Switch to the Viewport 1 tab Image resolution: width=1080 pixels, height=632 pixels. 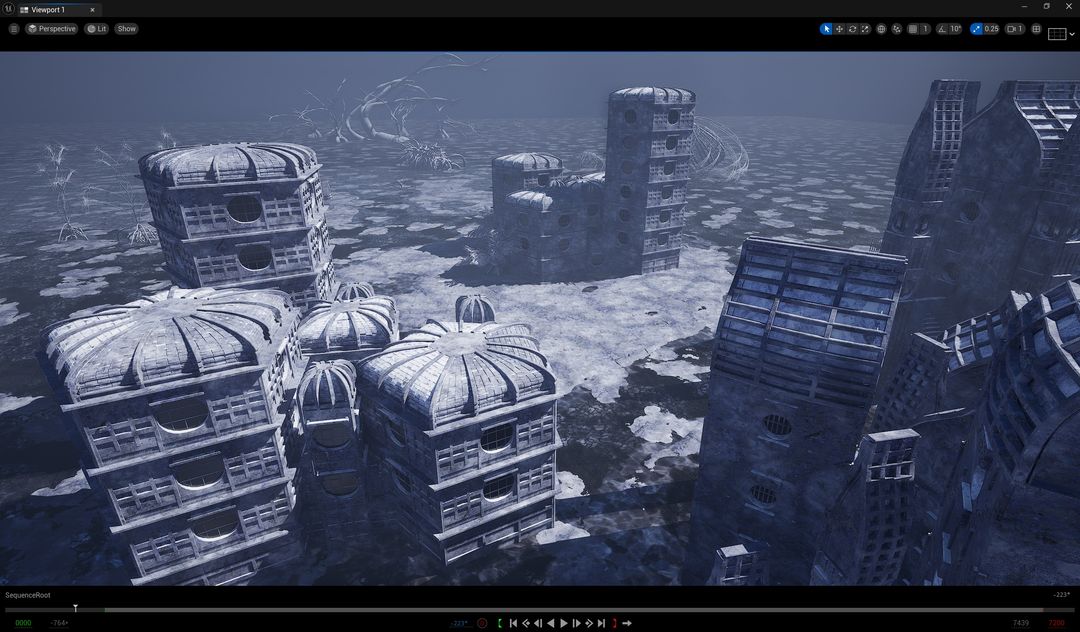[48, 9]
